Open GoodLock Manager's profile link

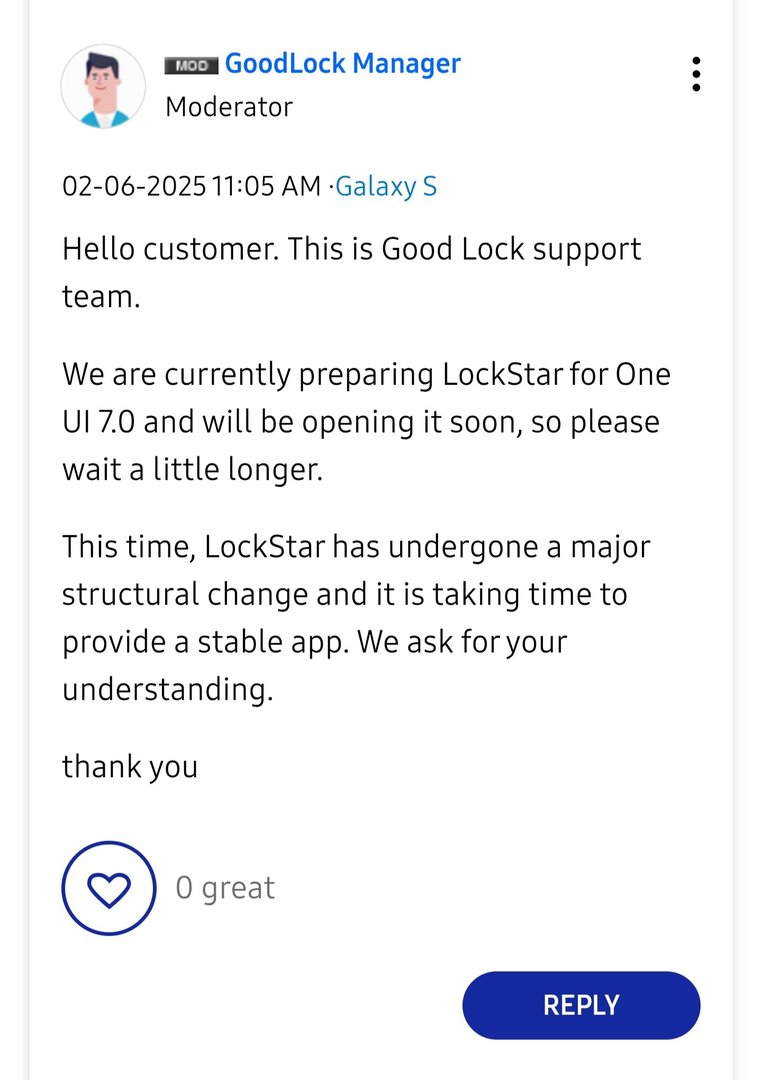point(342,64)
